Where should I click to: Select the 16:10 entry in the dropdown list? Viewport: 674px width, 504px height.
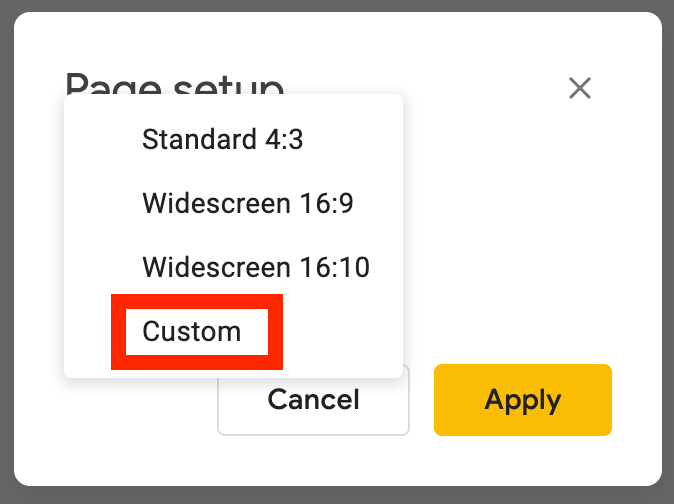pyautogui.click(x=256, y=268)
